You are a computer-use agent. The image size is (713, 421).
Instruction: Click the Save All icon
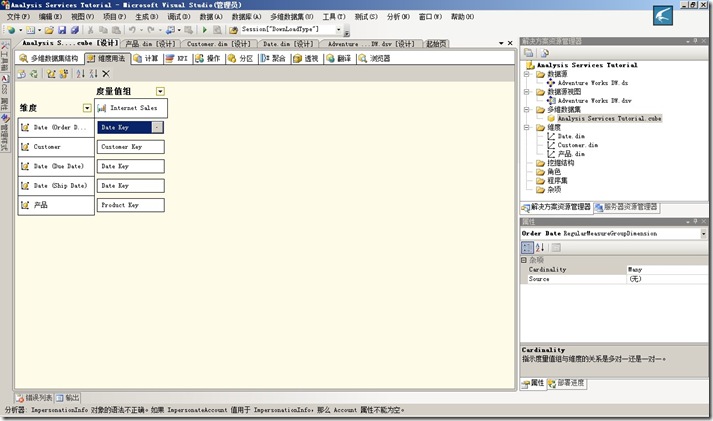(75, 30)
